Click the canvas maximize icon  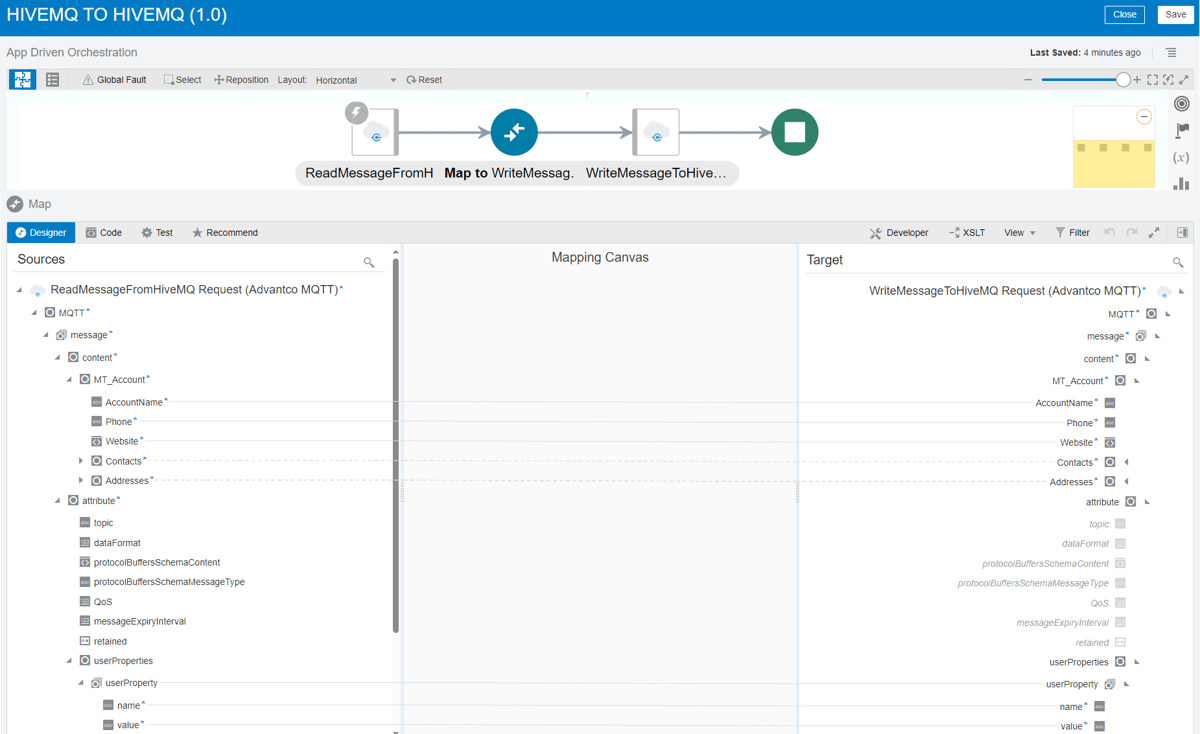(1184, 80)
